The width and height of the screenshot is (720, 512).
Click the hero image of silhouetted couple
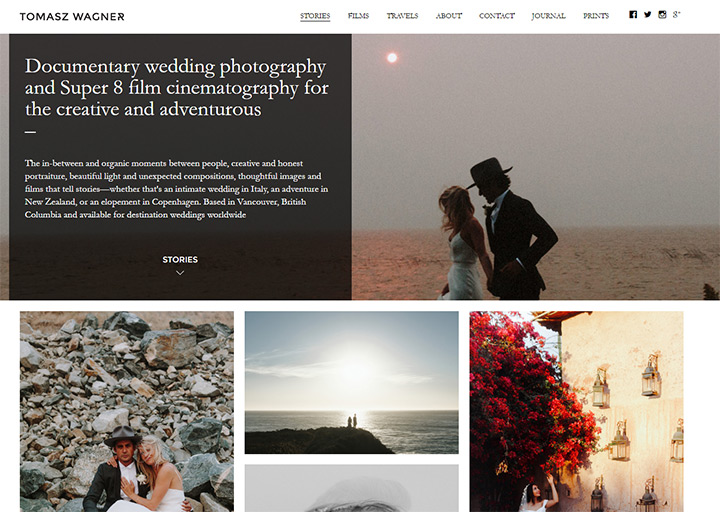pos(535,167)
